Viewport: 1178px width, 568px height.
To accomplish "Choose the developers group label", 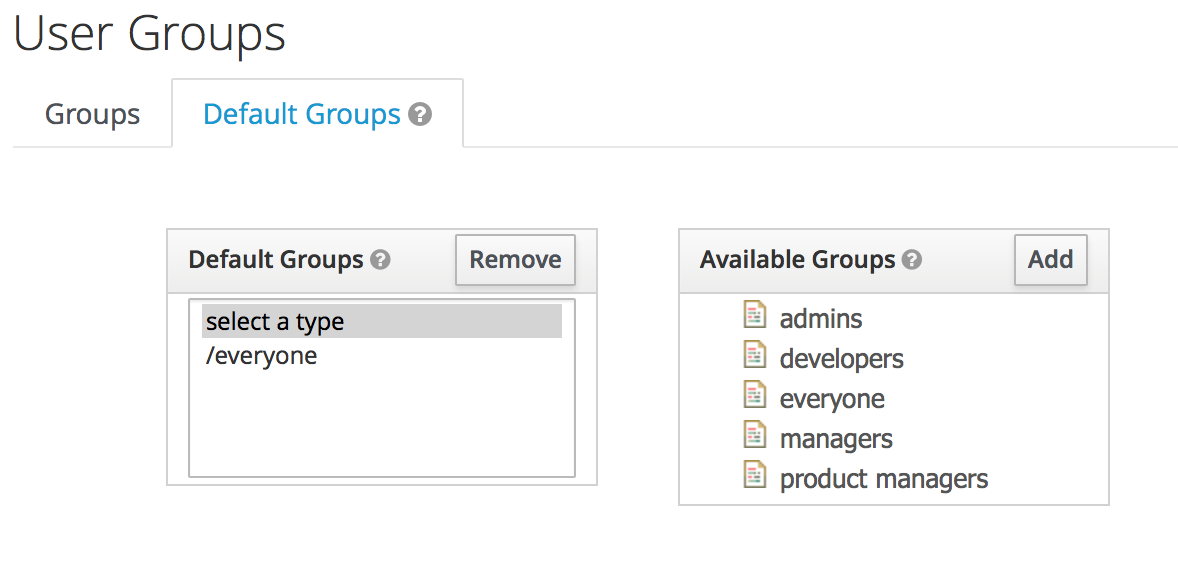I will [841, 359].
